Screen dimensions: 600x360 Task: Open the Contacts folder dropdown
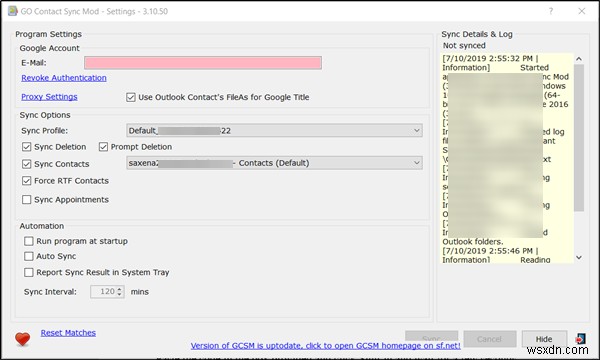coord(274,163)
